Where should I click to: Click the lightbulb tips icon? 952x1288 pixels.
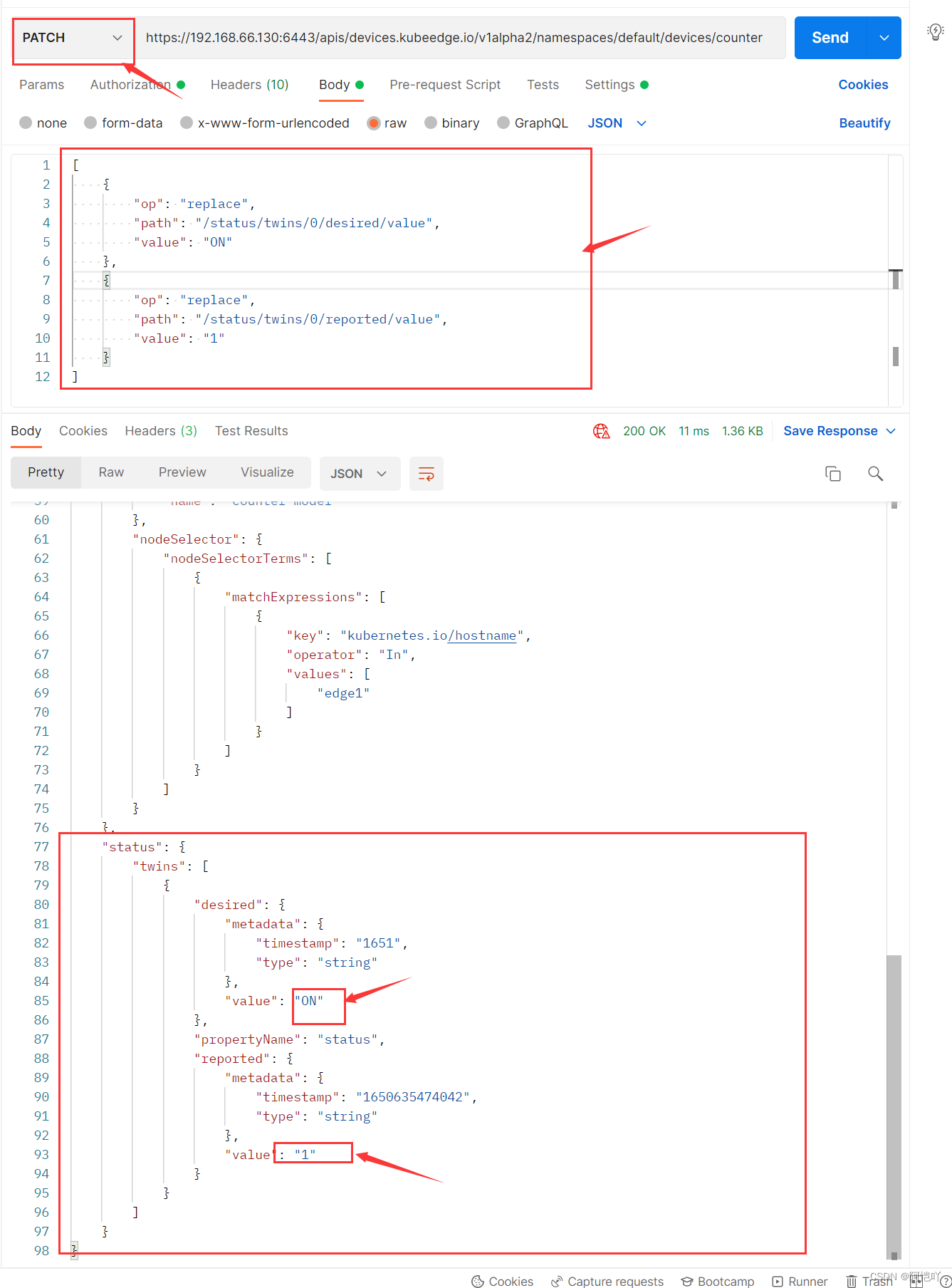935,32
